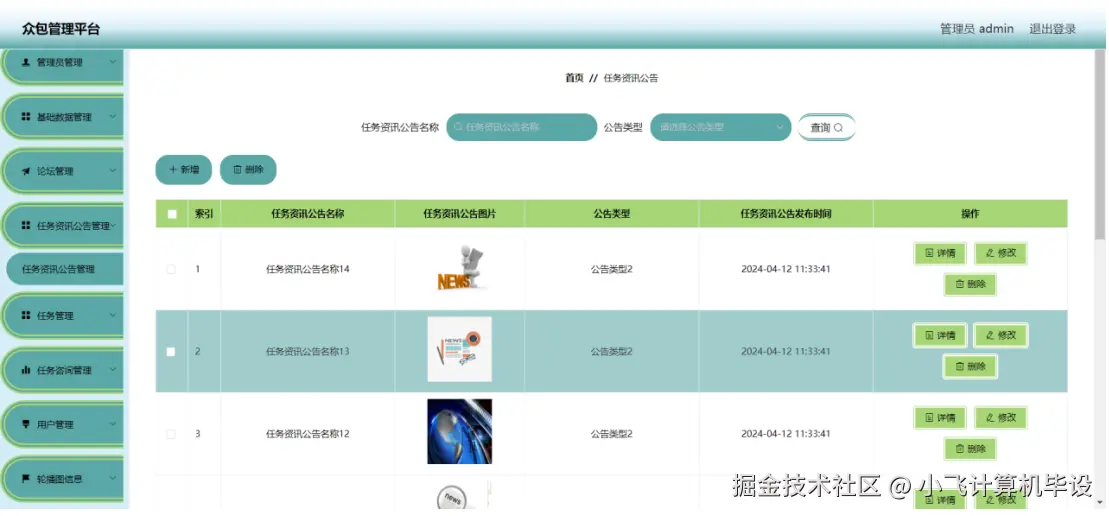Click 任务资讯公告名称 column header
The image size is (1109, 516).
click(x=308, y=213)
